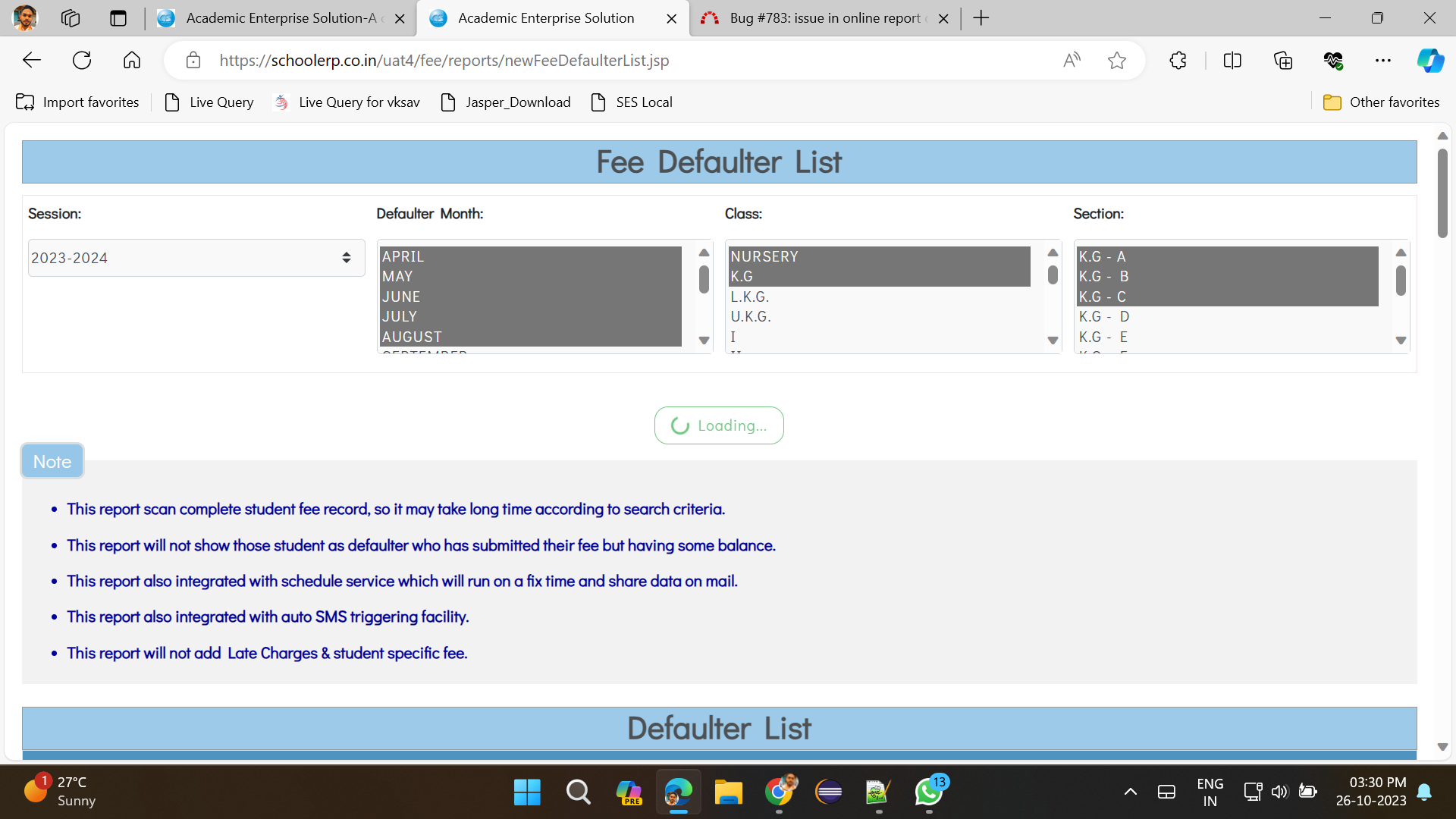
Task: Open the browser Extensions puzzle icon
Action: 1178,61
